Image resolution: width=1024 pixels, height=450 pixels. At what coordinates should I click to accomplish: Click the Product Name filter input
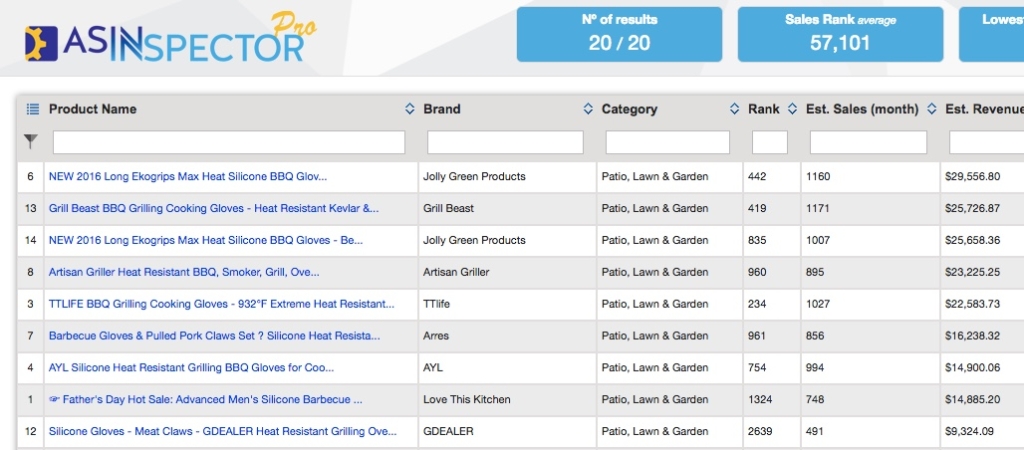point(229,142)
